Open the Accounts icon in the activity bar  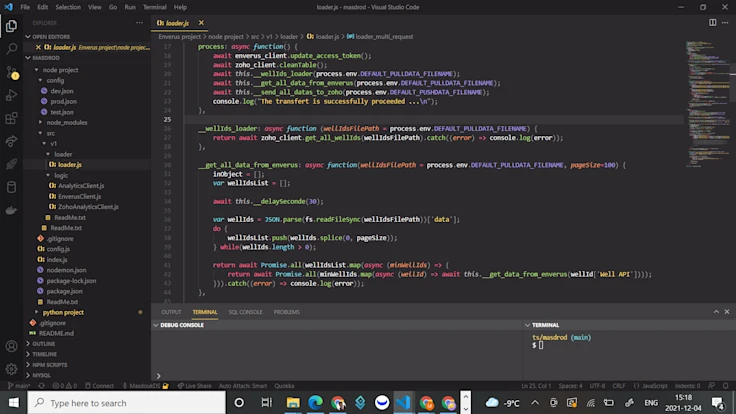(11, 346)
